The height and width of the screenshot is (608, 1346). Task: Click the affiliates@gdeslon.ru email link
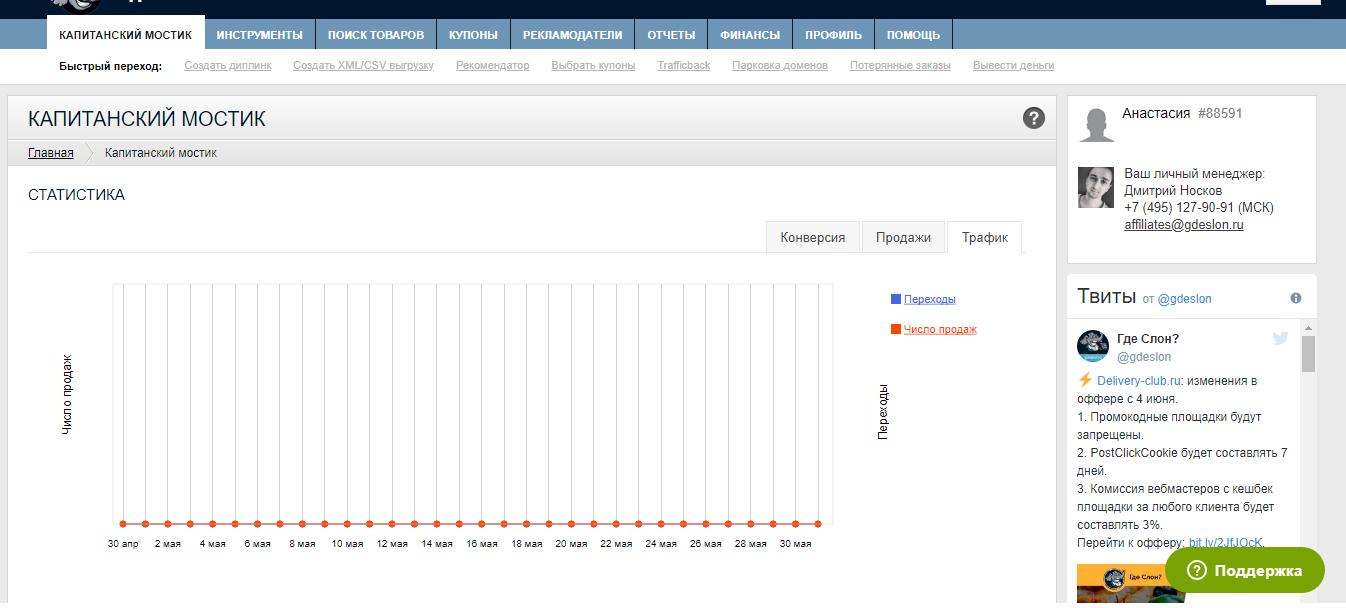[x=1183, y=225]
